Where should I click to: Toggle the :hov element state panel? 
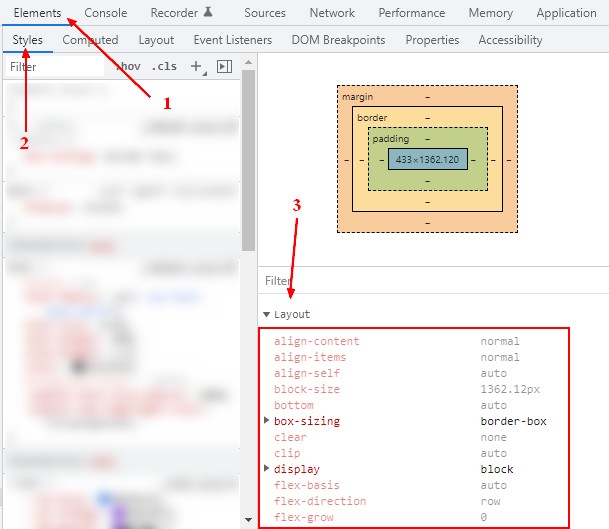[x=129, y=67]
